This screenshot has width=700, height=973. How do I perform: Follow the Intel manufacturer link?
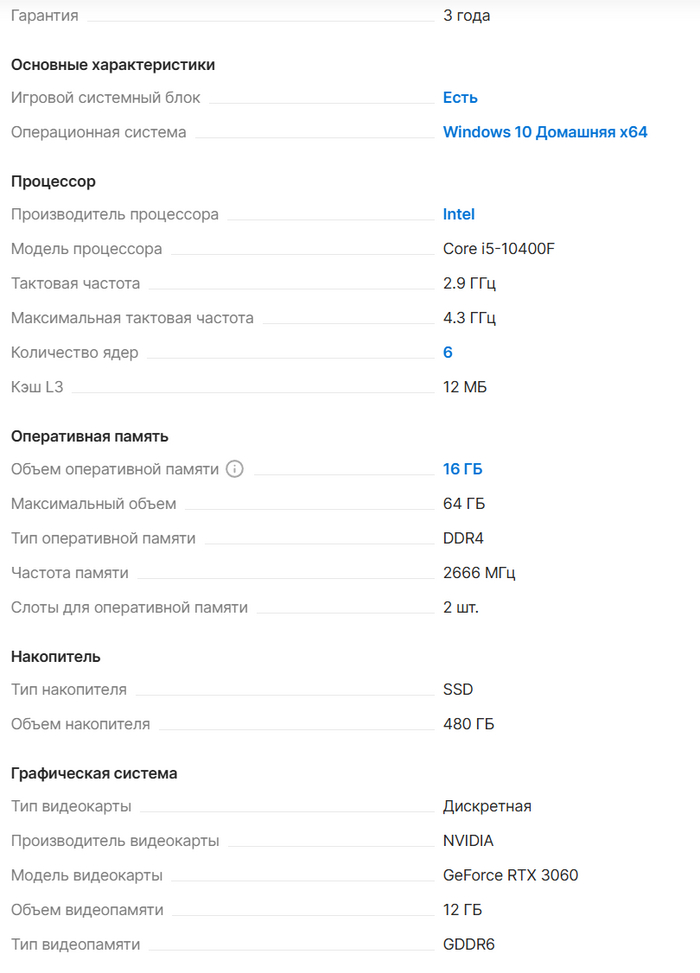tap(459, 214)
